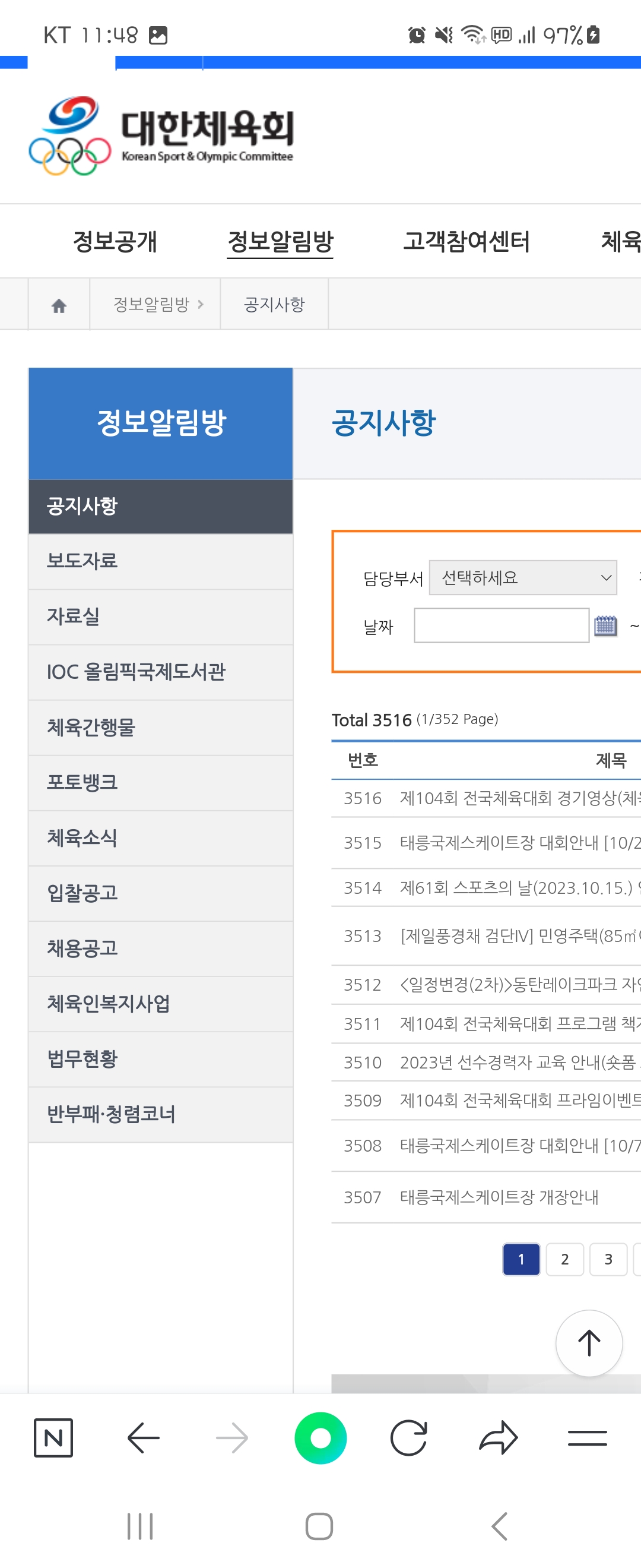
Task: Select 포토뱅크 in the sidebar
Action: [x=161, y=783]
